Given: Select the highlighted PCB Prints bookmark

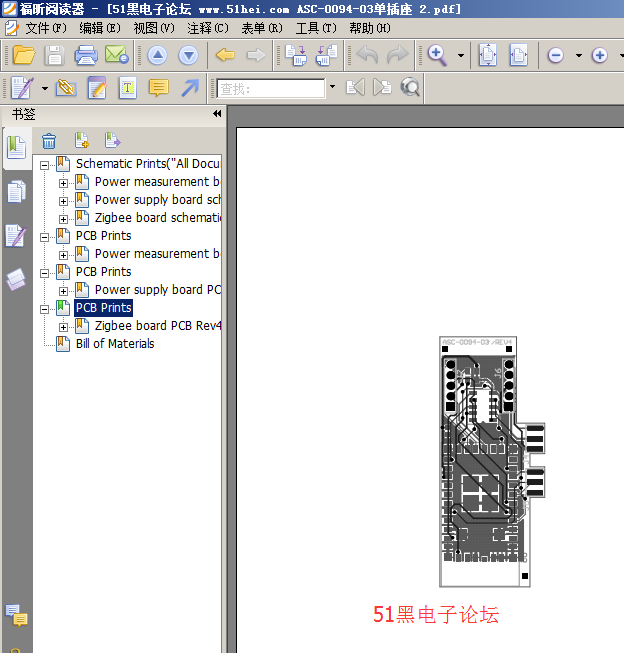Looking at the screenshot, I should [x=104, y=308].
